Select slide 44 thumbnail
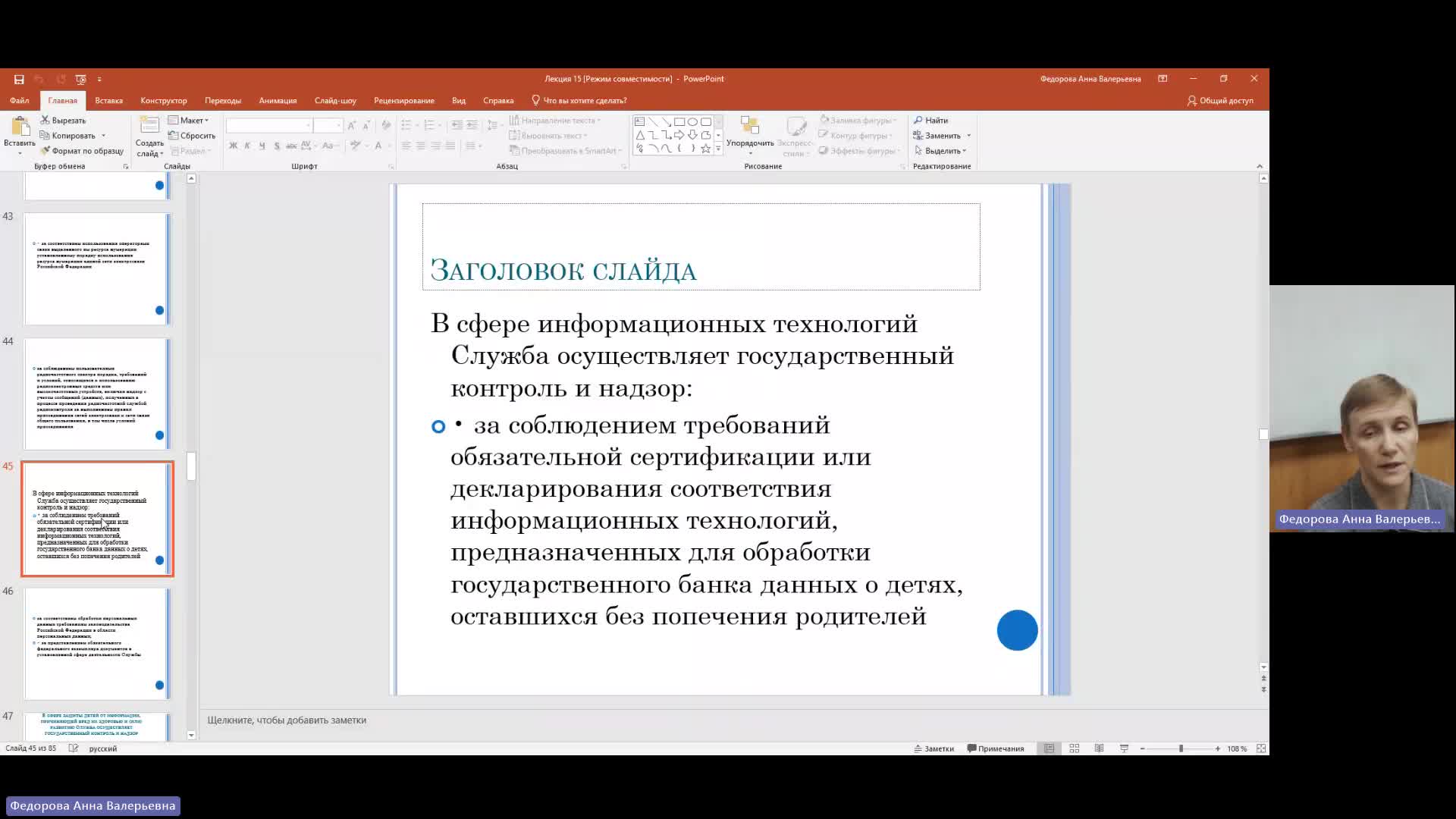This screenshot has width=1456, height=819. (x=96, y=394)
